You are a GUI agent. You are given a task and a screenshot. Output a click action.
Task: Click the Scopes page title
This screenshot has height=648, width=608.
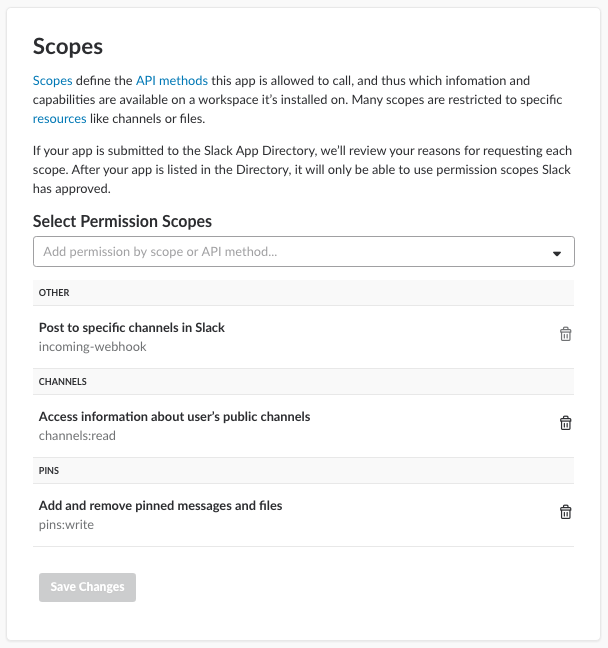coord(68,46)
